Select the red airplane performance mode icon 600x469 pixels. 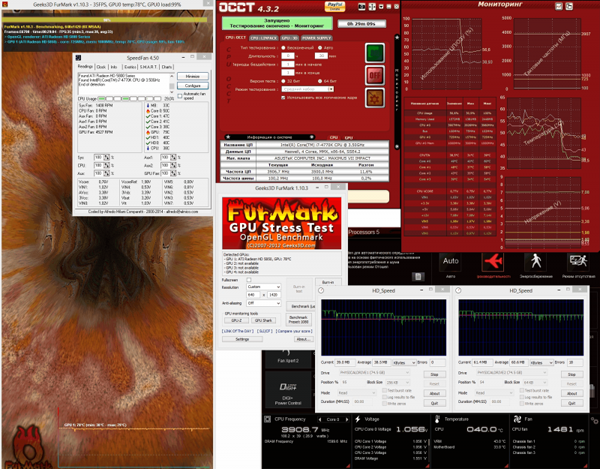pyautogui.click(x=493, y=262)
